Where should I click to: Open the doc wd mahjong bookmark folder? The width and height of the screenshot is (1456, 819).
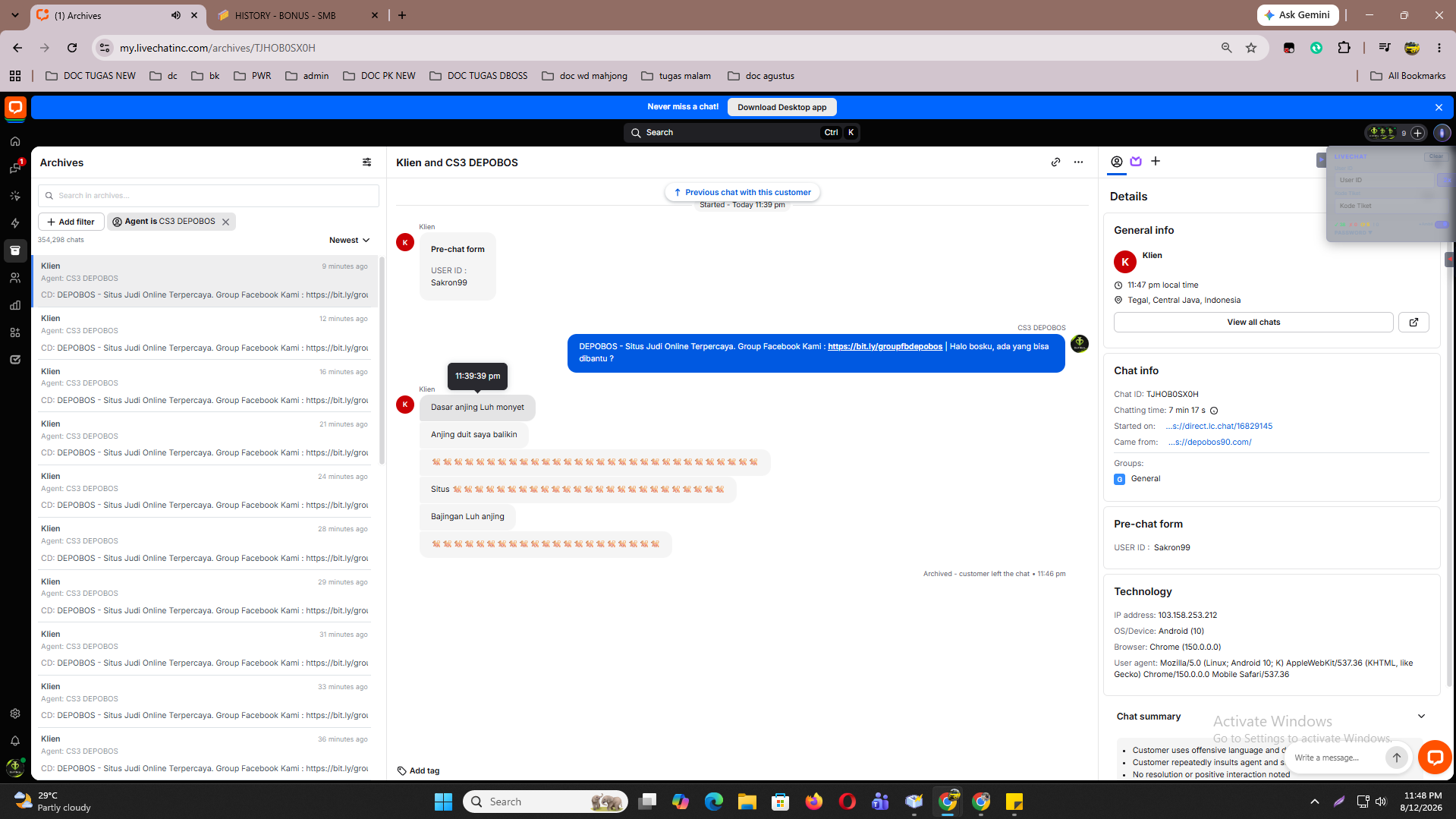[x=584, y=76]
